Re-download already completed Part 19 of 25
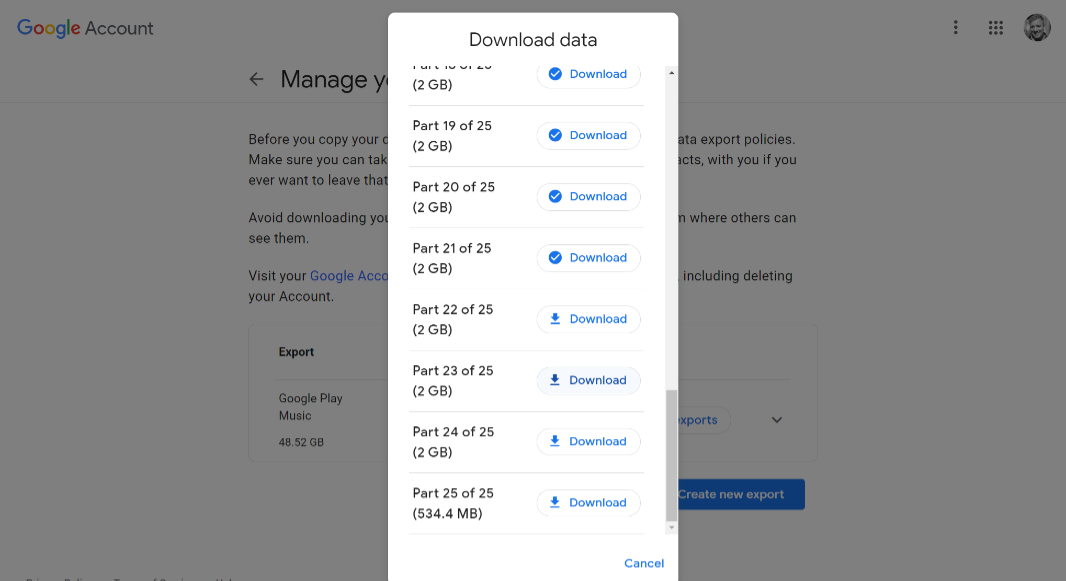Screen dimensions: 1066x581 (588, 135)
